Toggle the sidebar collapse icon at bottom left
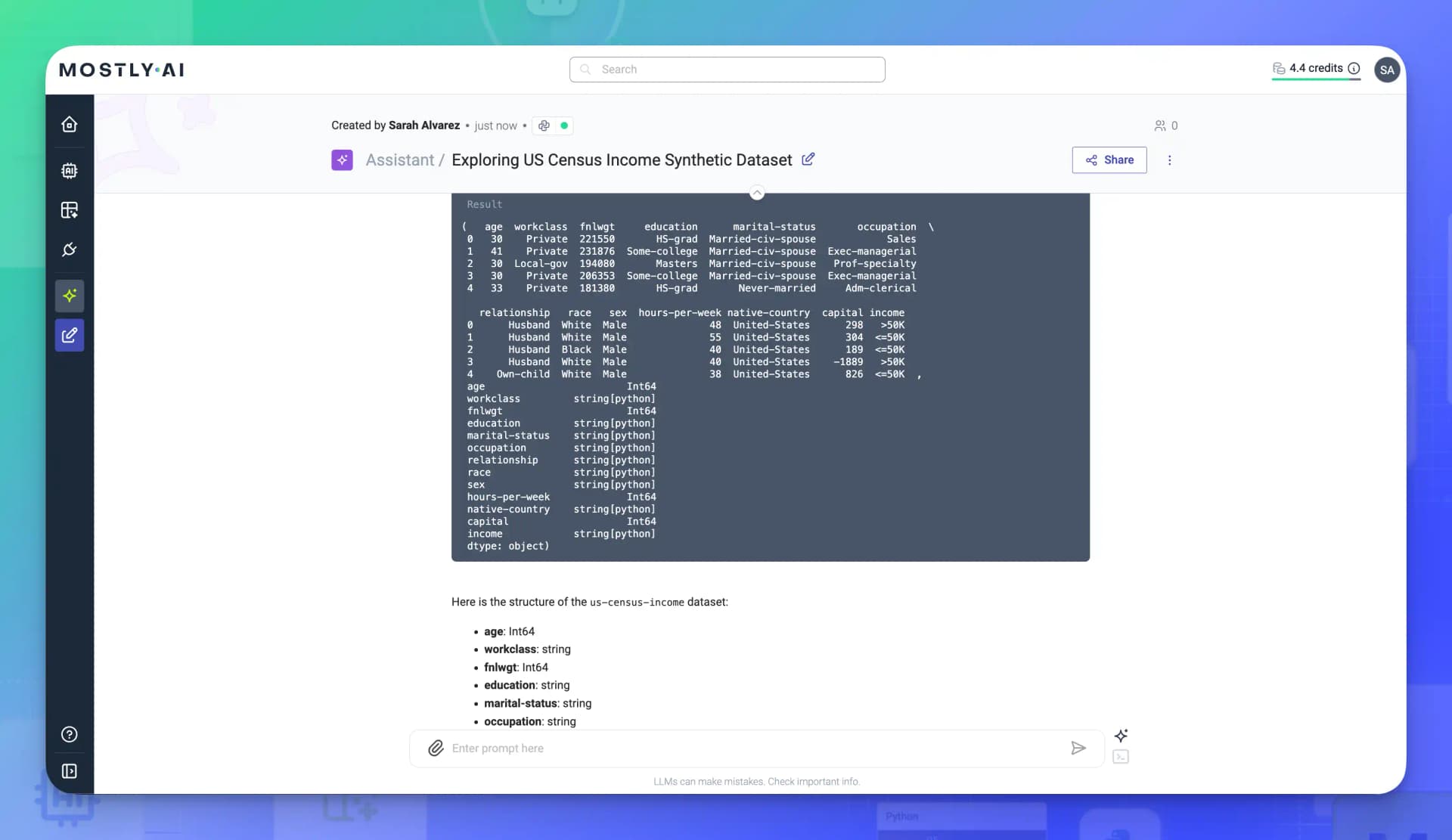The width and height of the screenshot is (1452, 840). [69, 771]
